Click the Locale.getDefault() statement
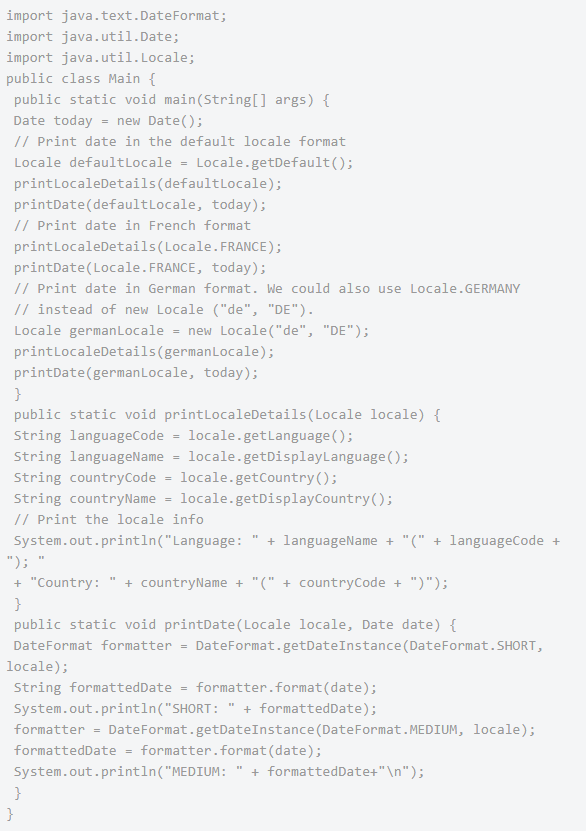Viewport: 586px width, 831px height. 183,163
